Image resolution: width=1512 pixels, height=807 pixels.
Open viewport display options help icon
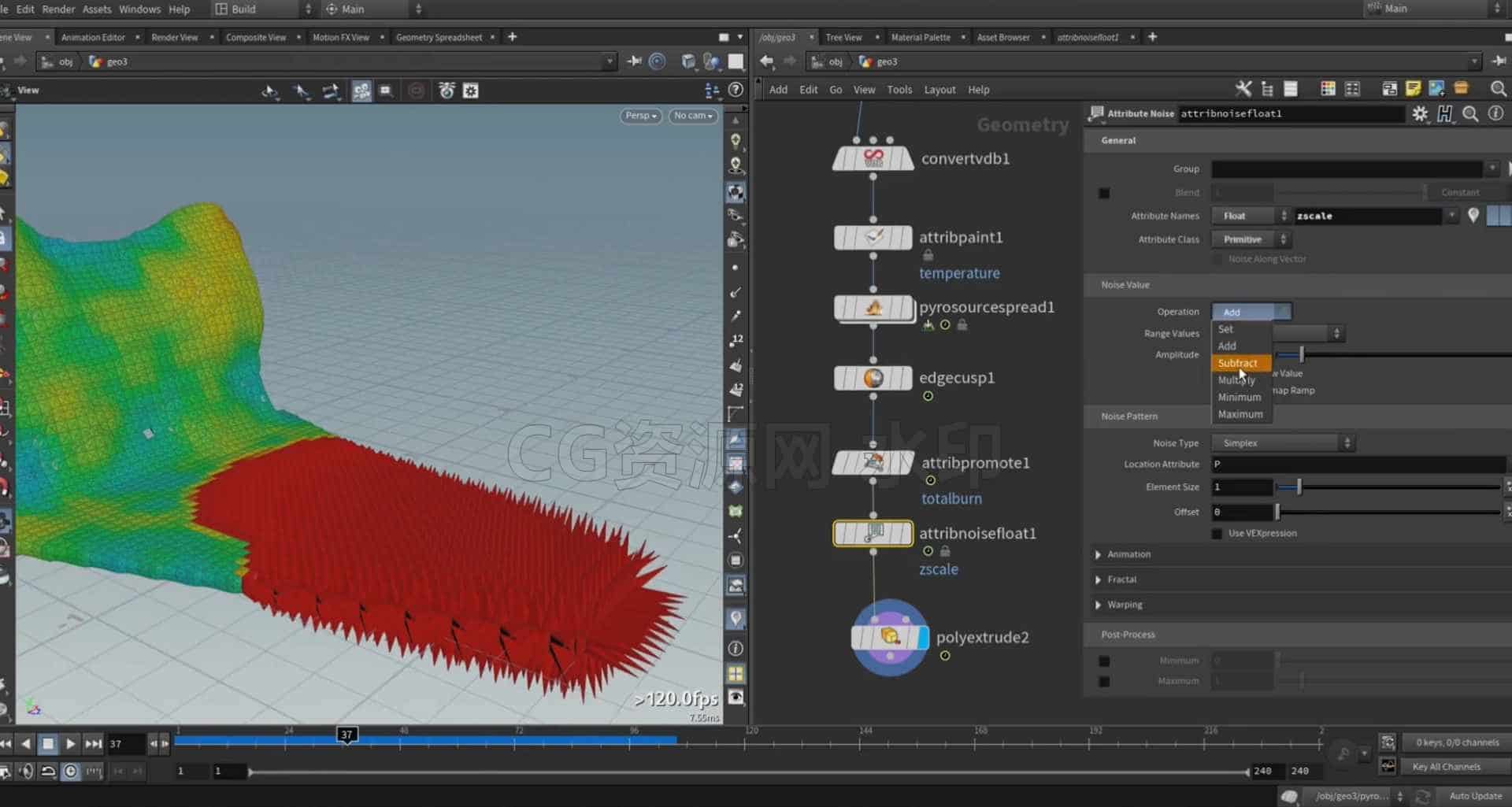coord(736,90)
